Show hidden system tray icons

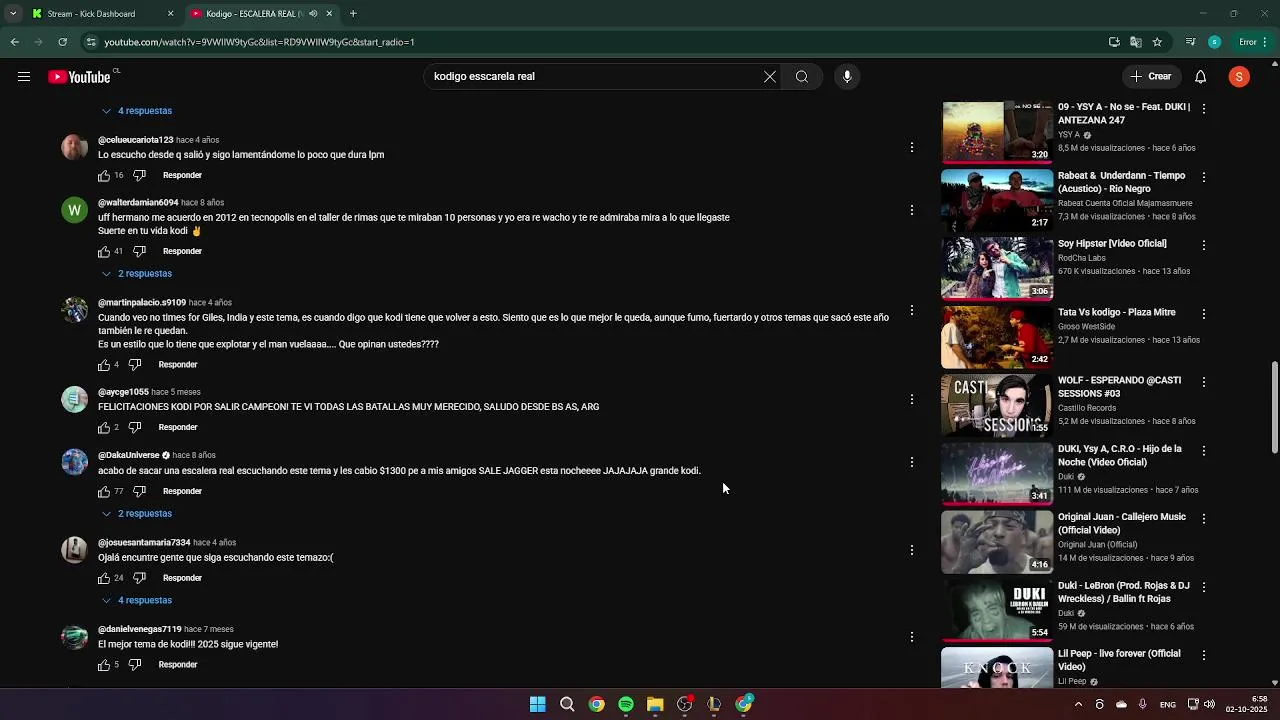click(x=1078, y=704)
